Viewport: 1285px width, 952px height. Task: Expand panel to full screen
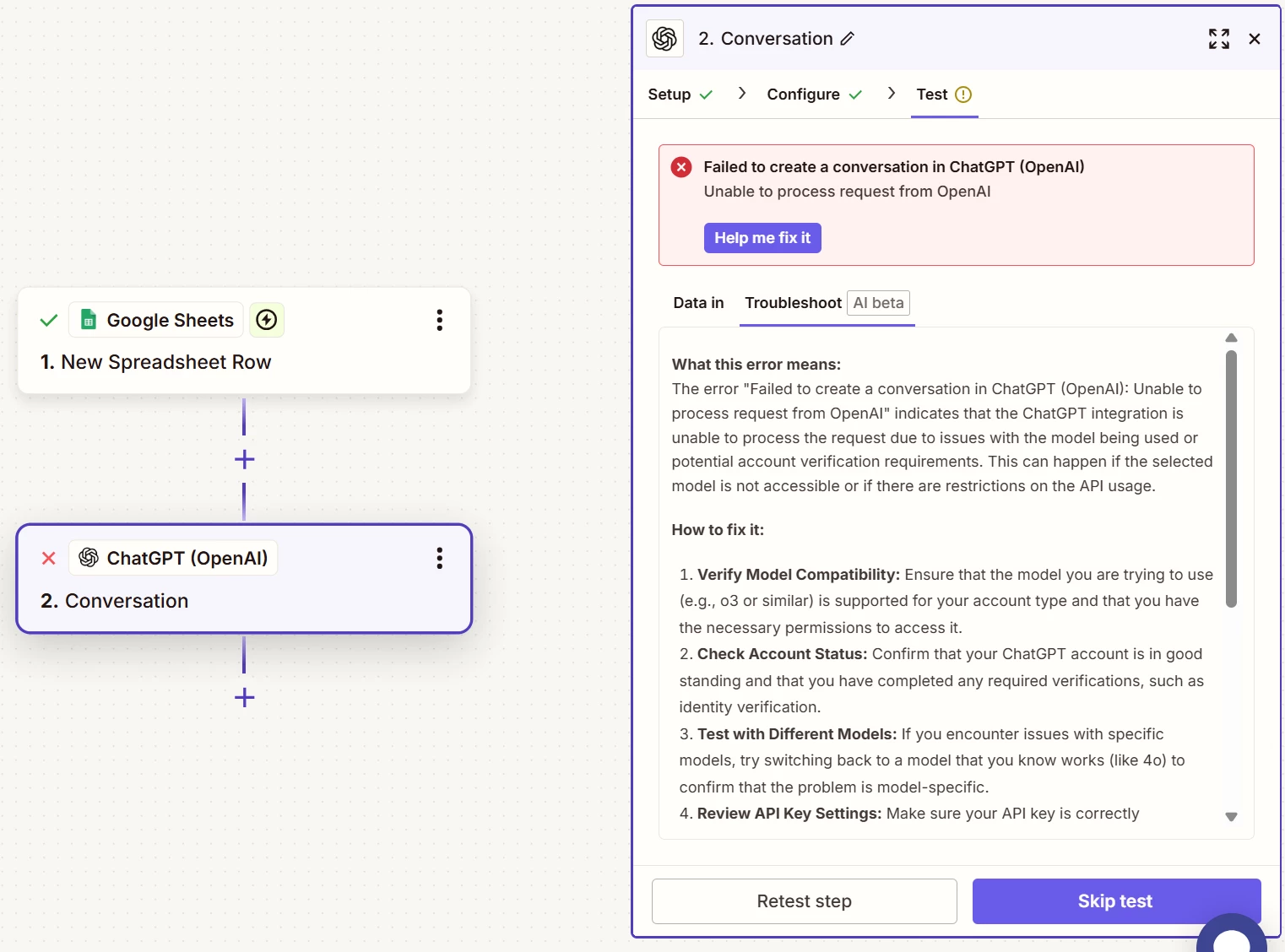(x=1218, y=39)
